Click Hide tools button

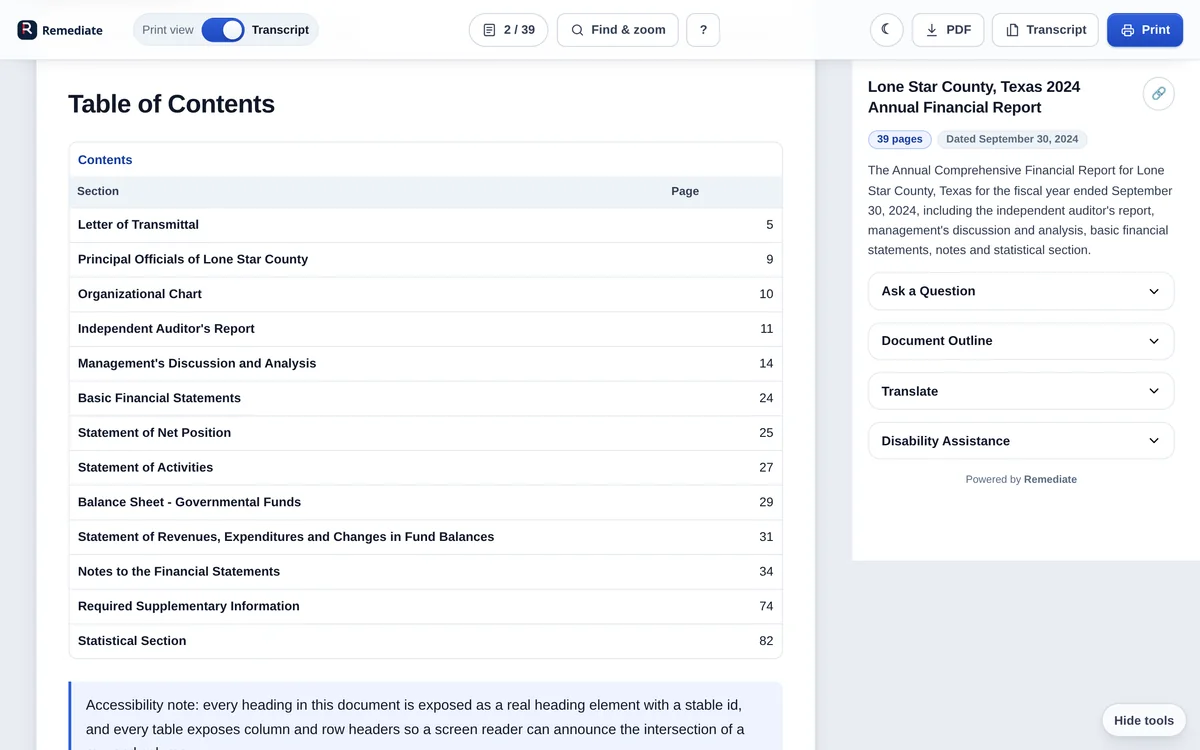point(1144,720)
